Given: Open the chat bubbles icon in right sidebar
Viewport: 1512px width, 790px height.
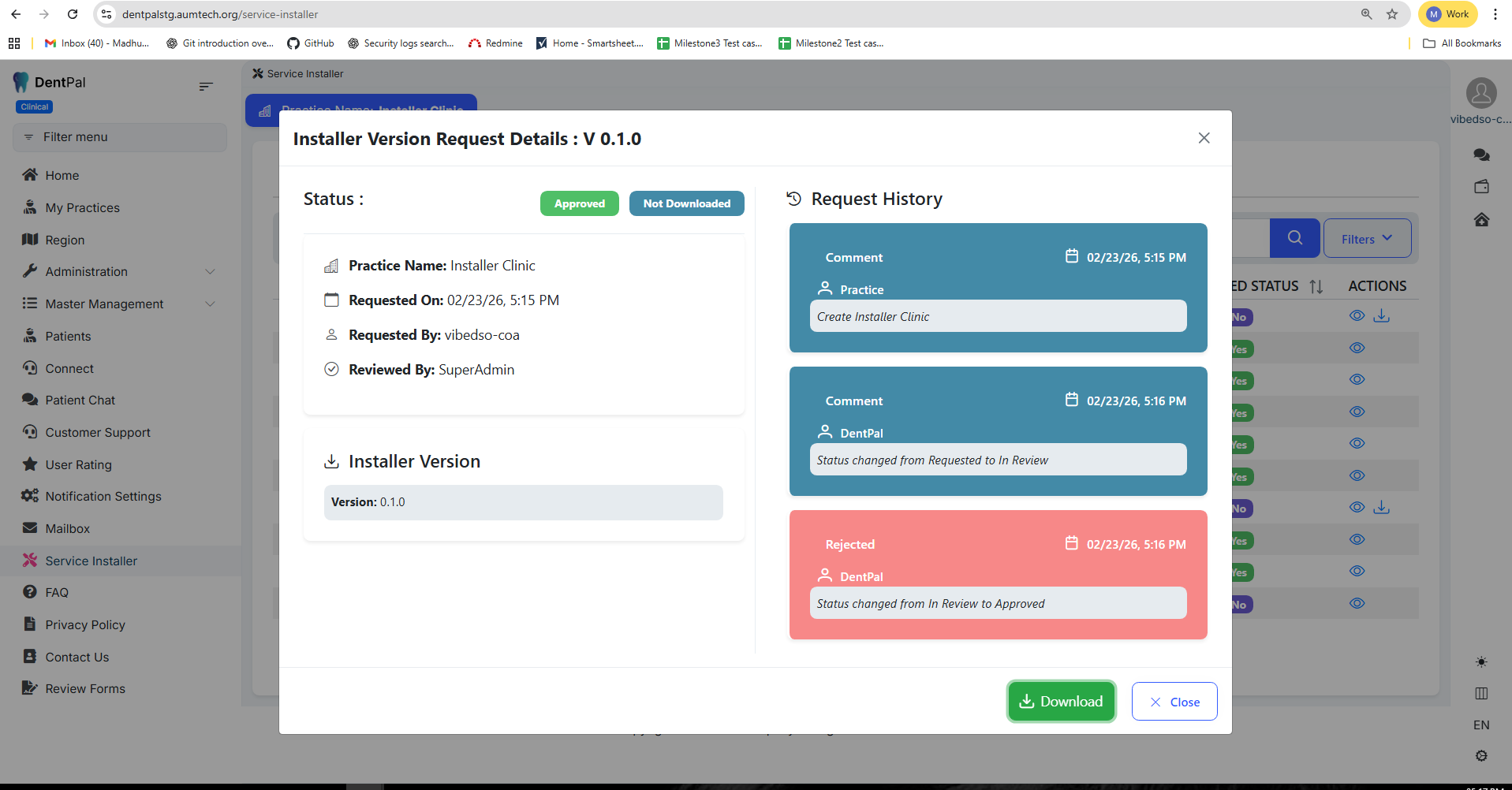Looking at the screenshot, I should [x=1481, y=155].
